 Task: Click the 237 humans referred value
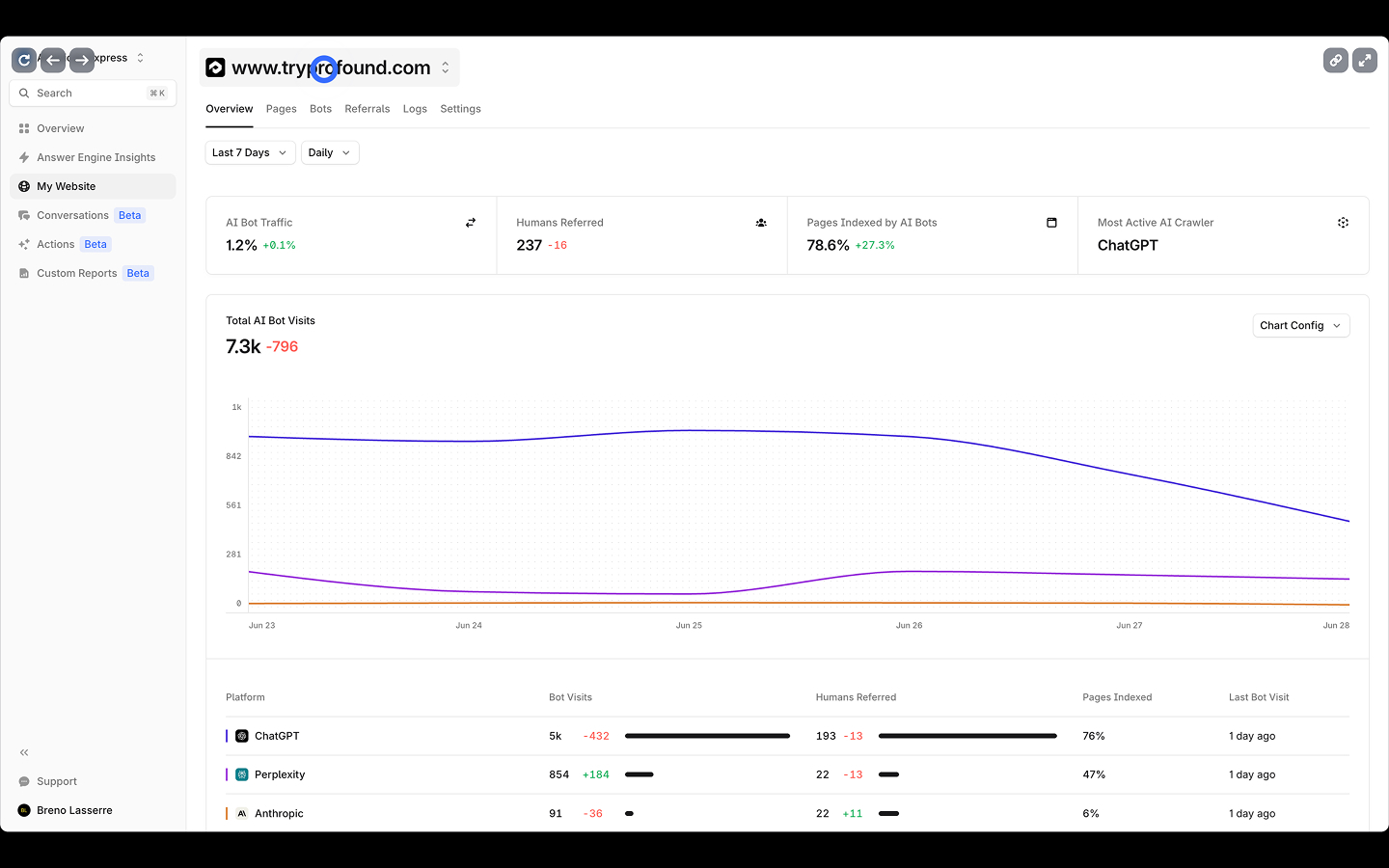coord(529,245)
